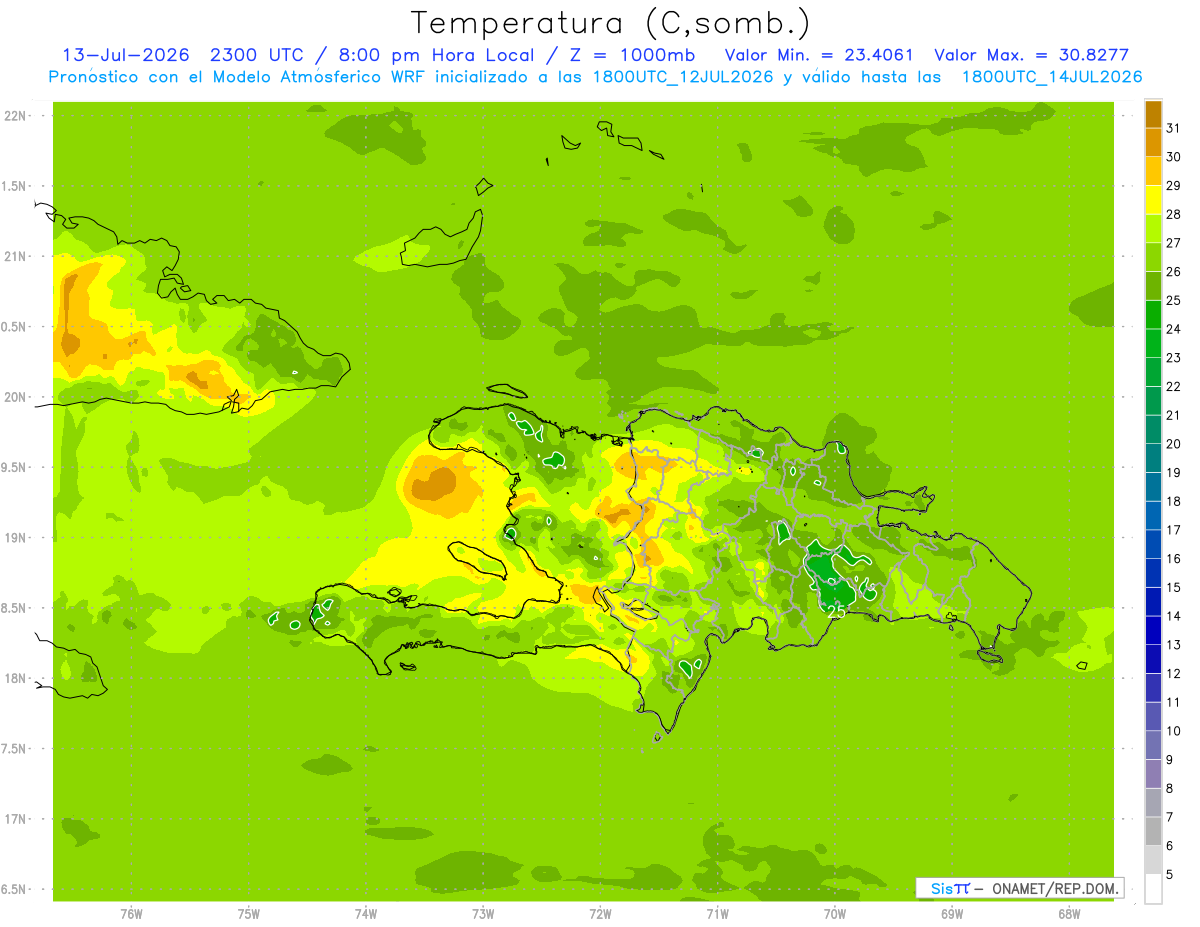The width and height of the screenshot is (1200, 927).
Task: Click "Valor Min. = 23.4061" text
Action: click(819, 55)
